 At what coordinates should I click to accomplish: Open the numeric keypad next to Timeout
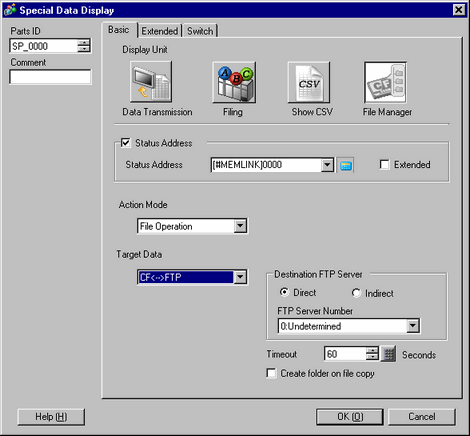(x=388, y=354)
